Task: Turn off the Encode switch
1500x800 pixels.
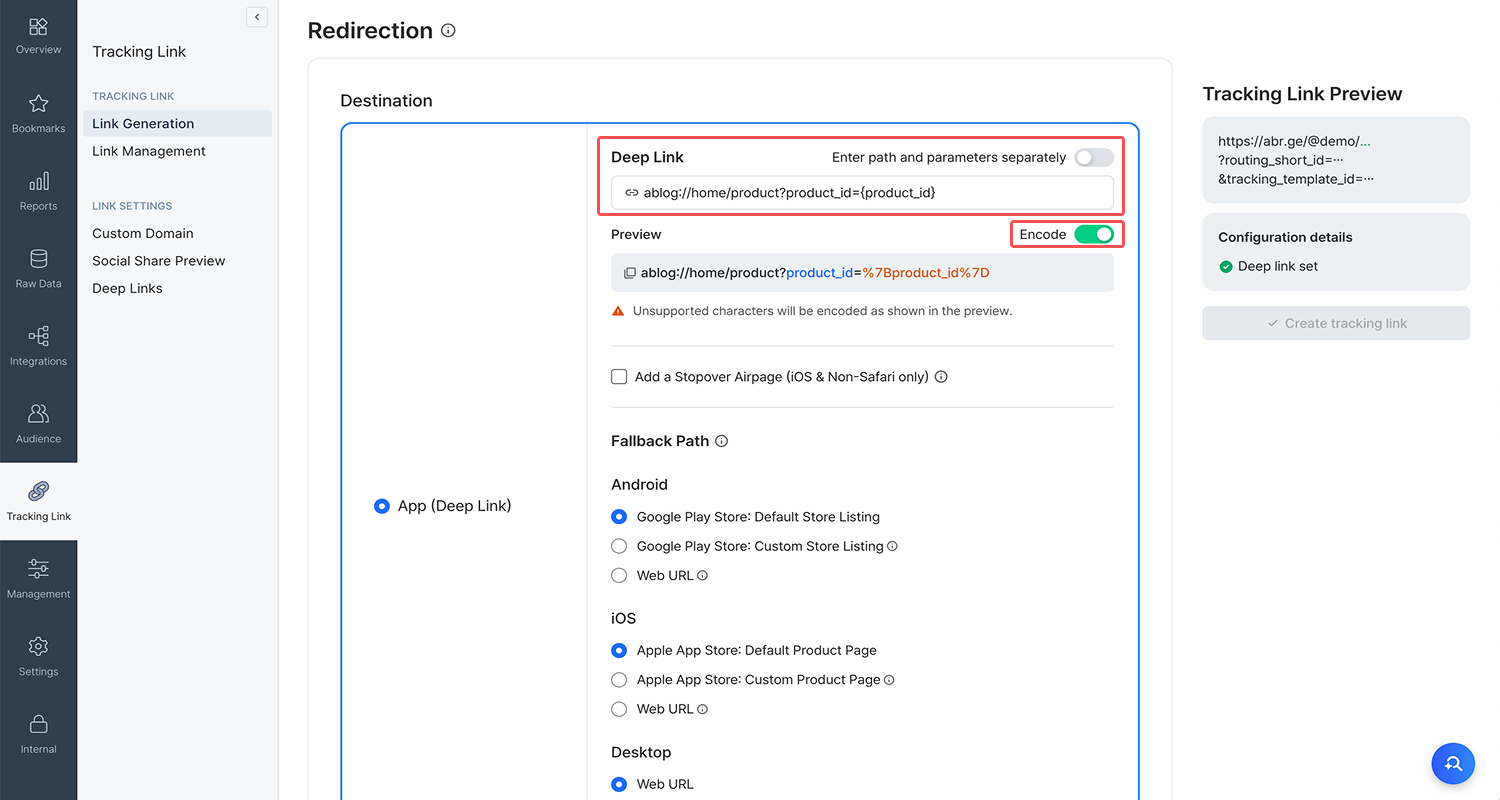Action: pos(1093,234)
